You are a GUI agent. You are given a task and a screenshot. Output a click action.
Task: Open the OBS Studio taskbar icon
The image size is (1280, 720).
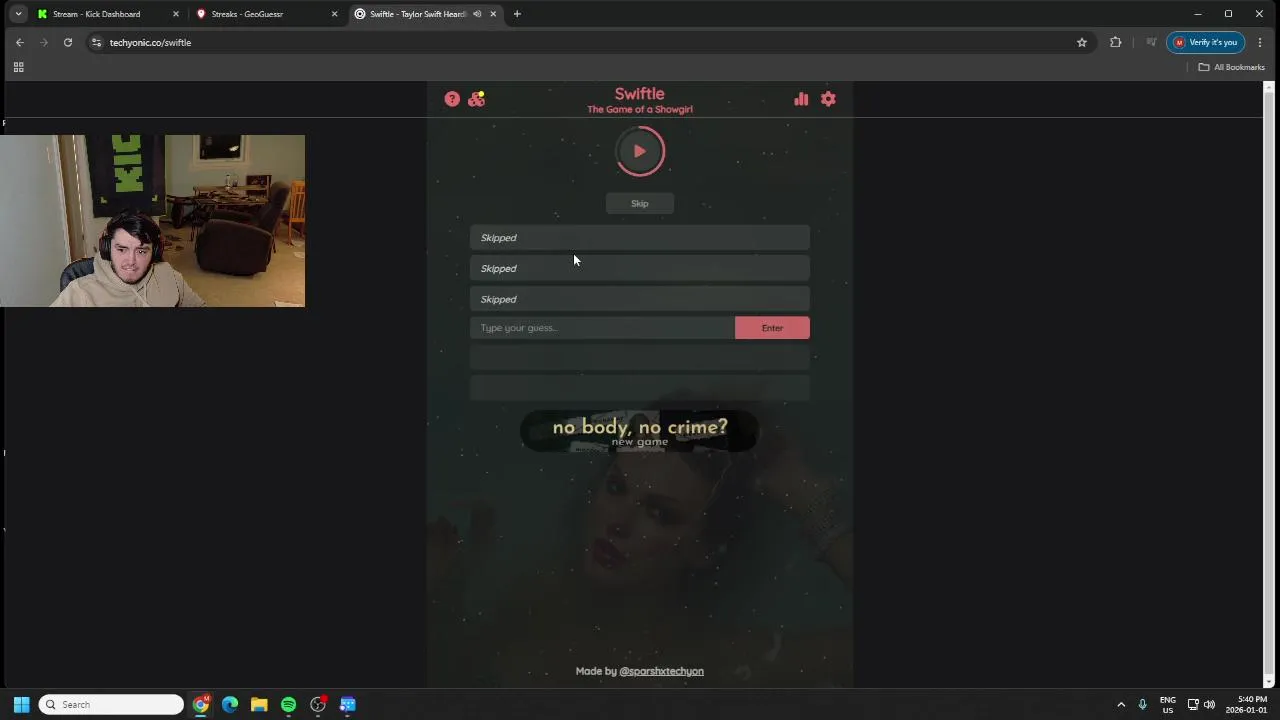[x=318, y=704]
